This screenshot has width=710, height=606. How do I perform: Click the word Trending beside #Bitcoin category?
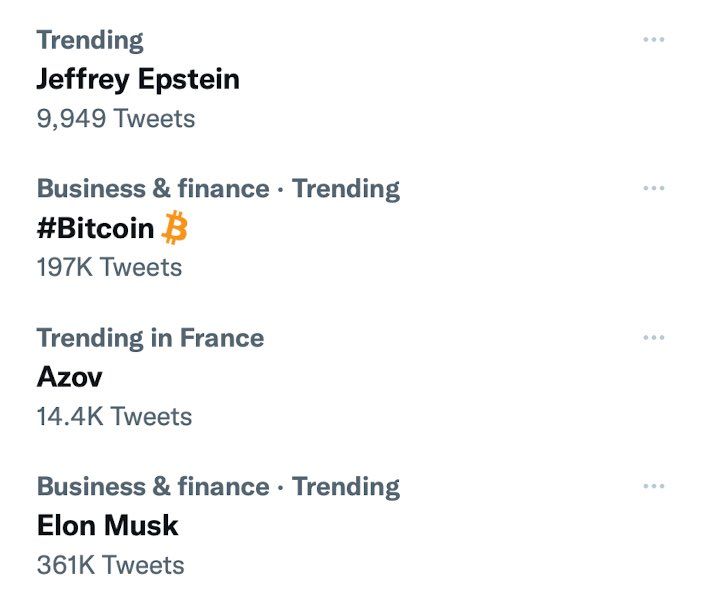click(x=346, y=189)
